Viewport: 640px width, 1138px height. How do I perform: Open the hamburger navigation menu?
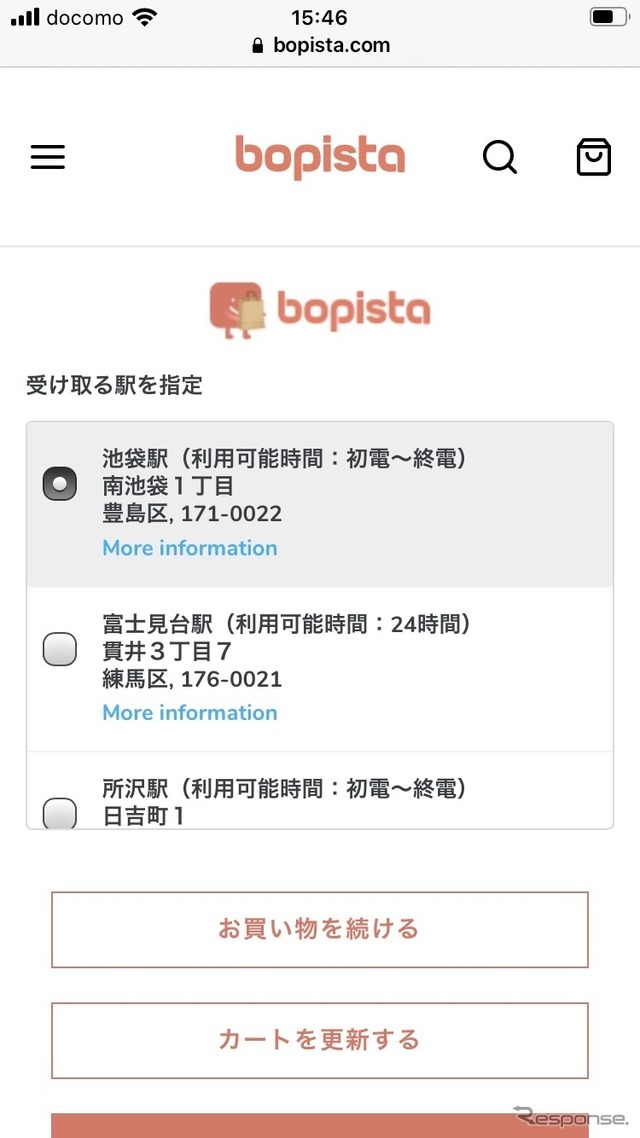tap(47, 157)
